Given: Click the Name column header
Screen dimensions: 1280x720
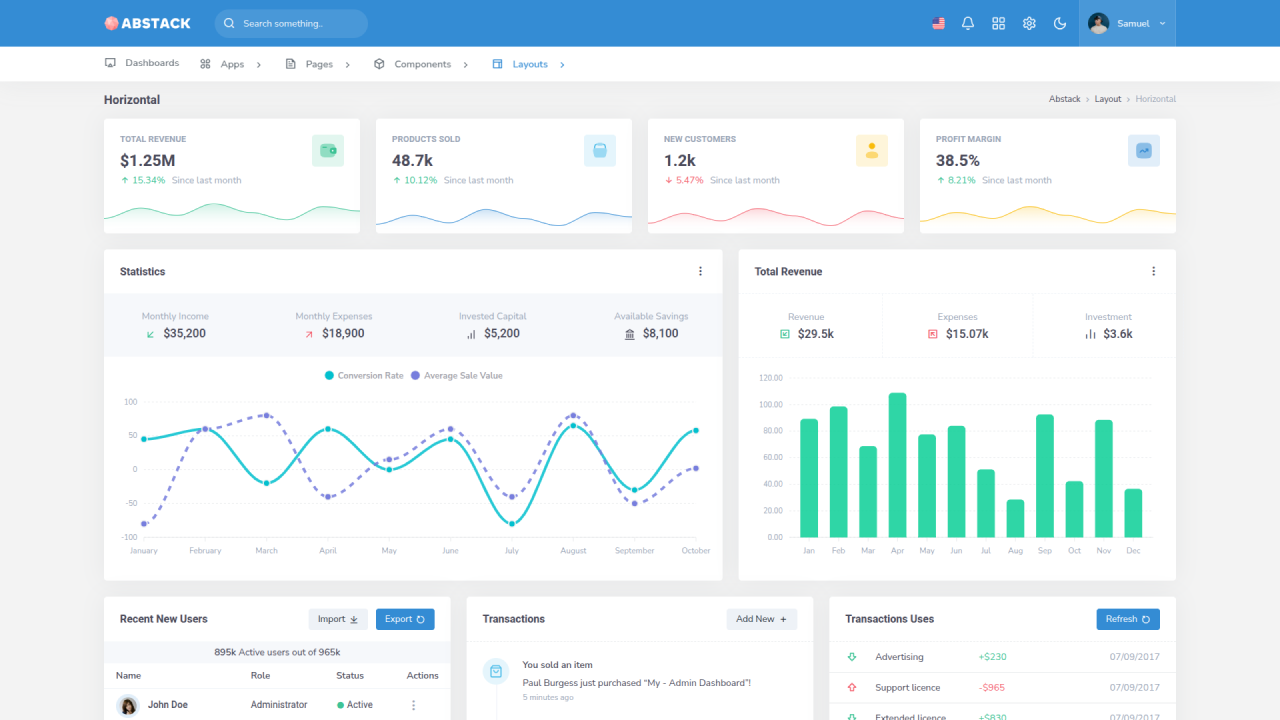Looking at the screenshot, I should point(128,676).
